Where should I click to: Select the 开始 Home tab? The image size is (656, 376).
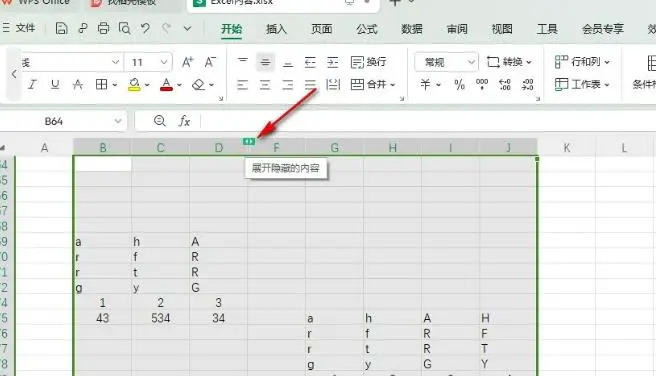[x=231, y=29]
